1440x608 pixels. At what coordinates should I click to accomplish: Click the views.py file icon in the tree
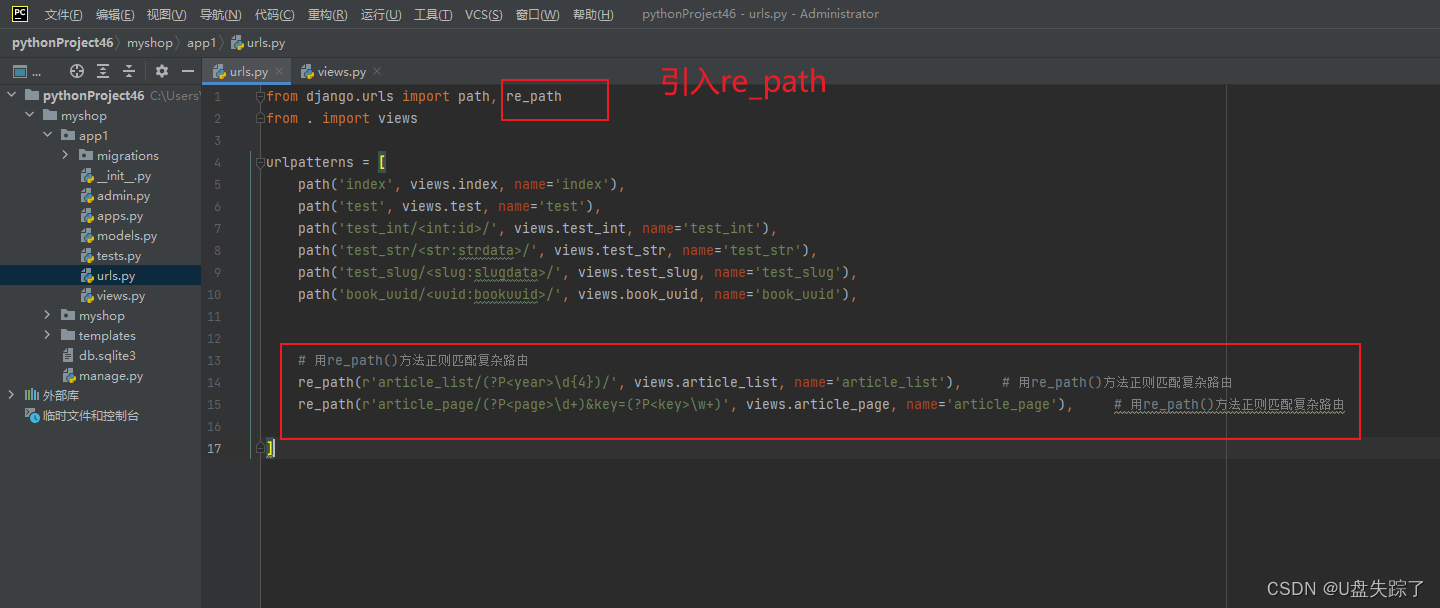87,295
